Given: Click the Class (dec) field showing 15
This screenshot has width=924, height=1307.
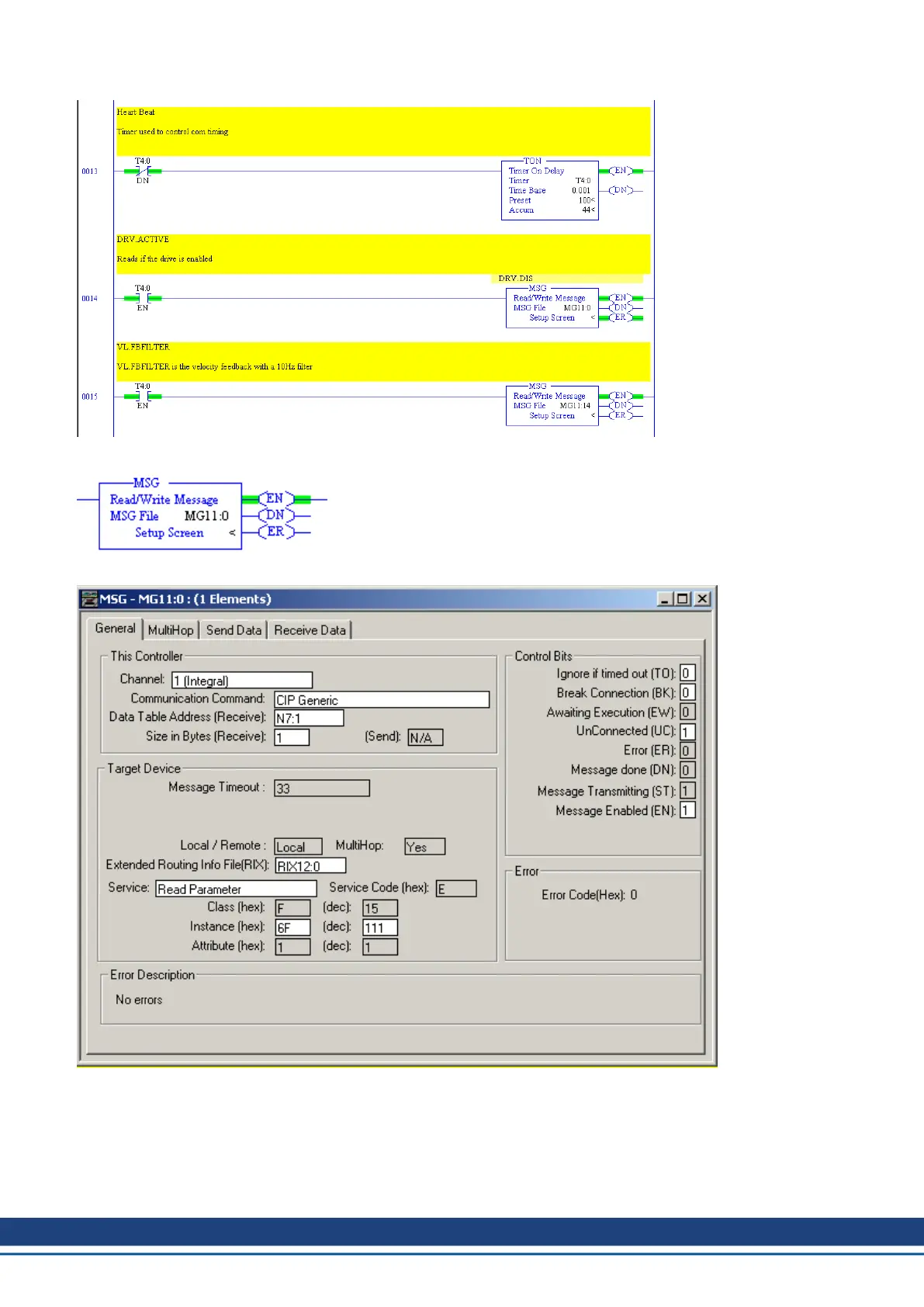Looking at the screenshot, I should (x=380, y=908).
